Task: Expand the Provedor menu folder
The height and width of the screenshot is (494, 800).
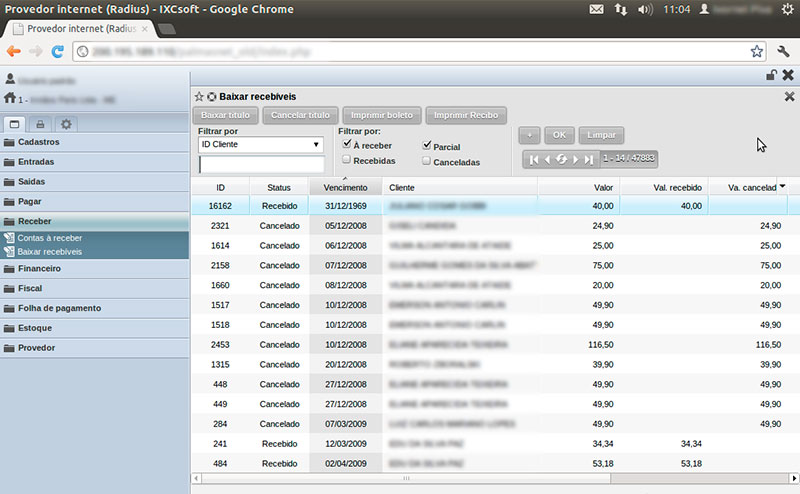Action: click(94, 348)
